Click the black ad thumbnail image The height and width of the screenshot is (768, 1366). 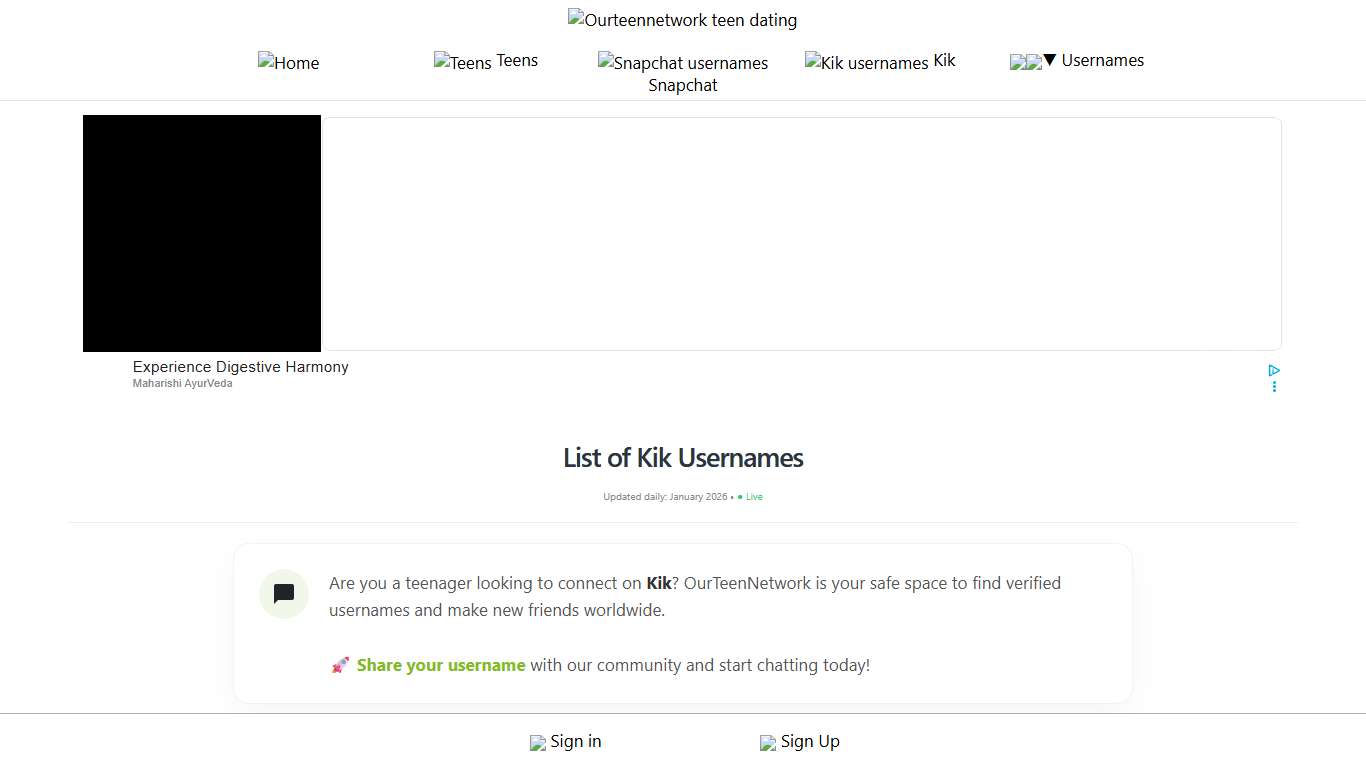tap(201, 233)
